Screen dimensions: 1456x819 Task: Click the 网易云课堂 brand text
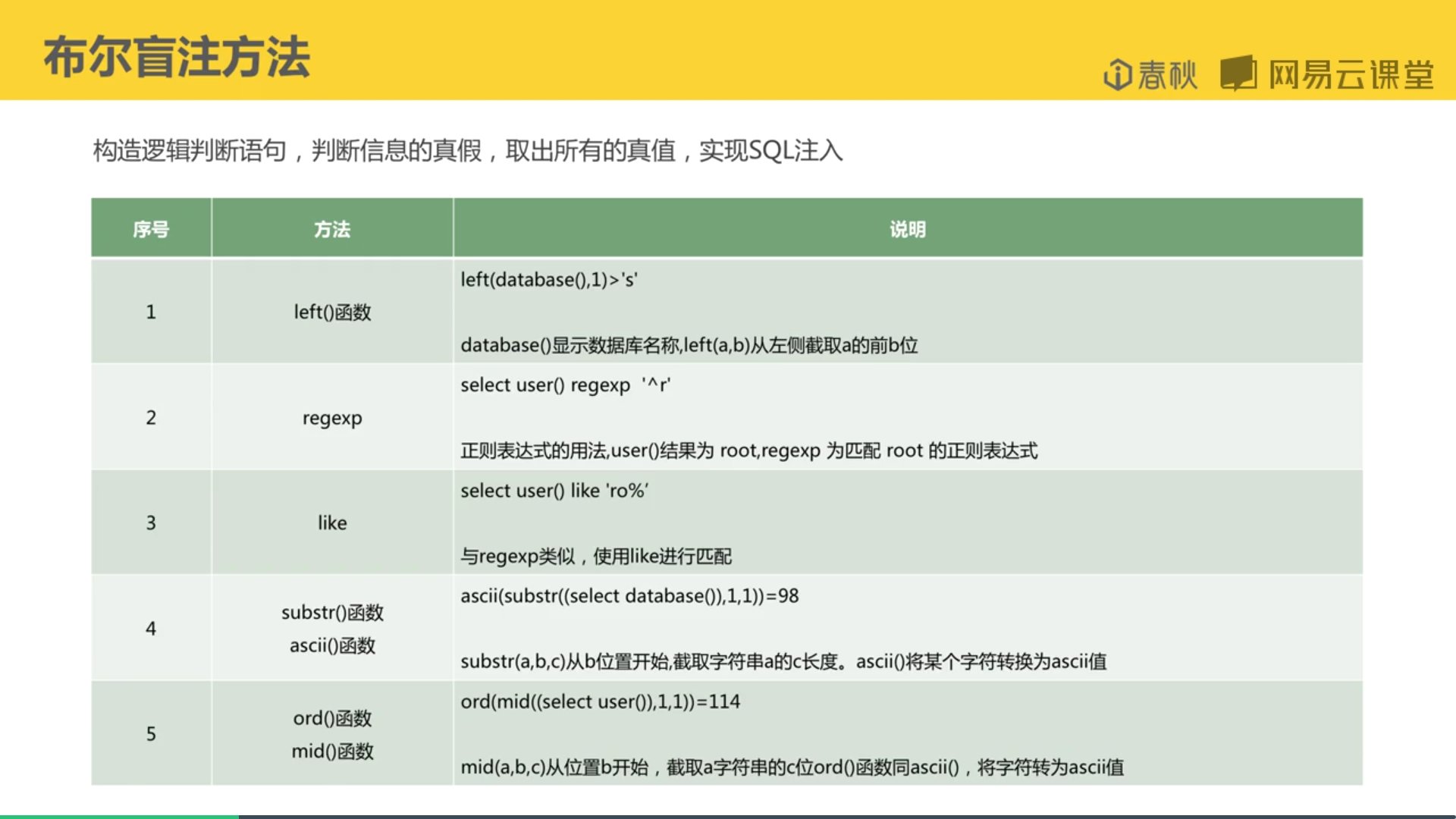point(1351,75)
